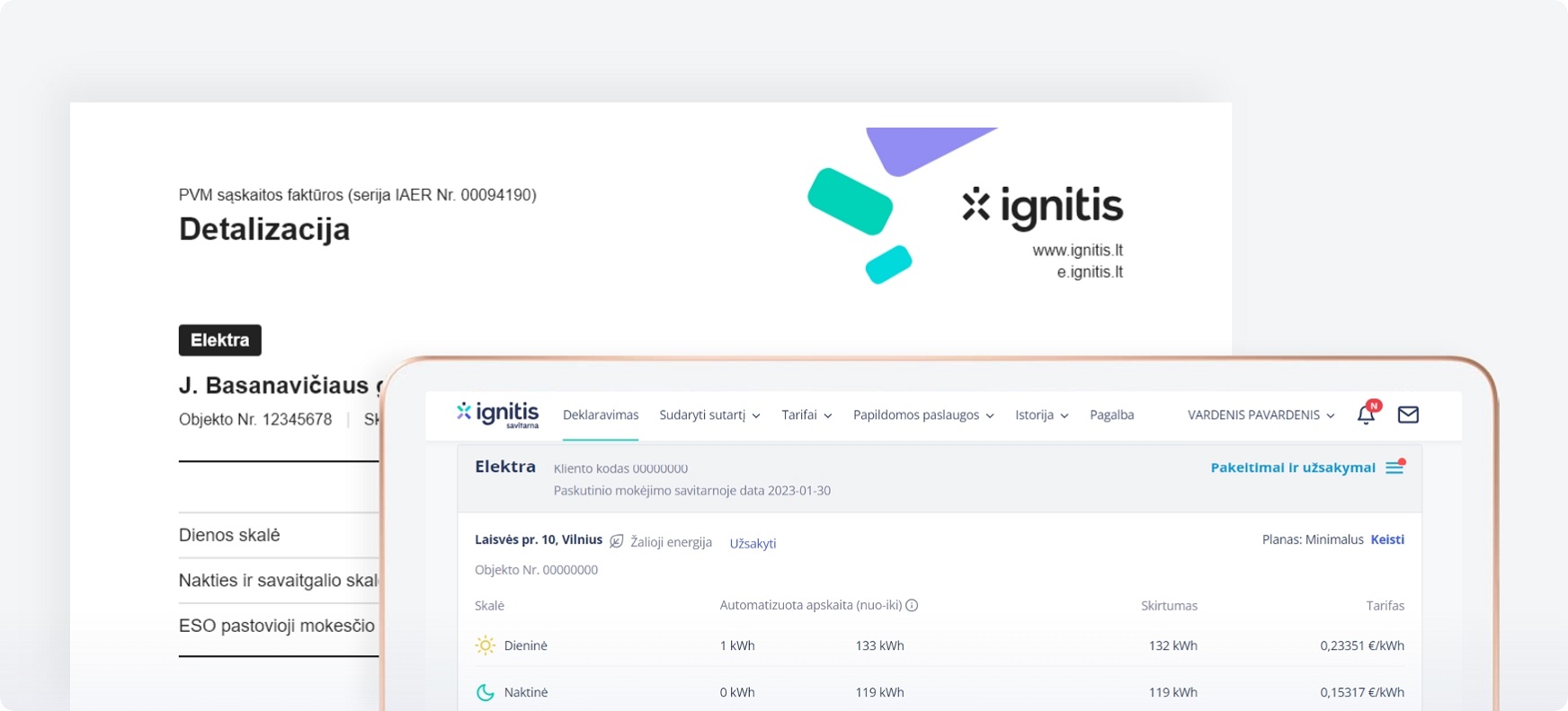Expand the Sudaryti sutartį dropdown
Image resolution: width=1568 pixels, height=711 pixels.
click(x=710, y=415)
